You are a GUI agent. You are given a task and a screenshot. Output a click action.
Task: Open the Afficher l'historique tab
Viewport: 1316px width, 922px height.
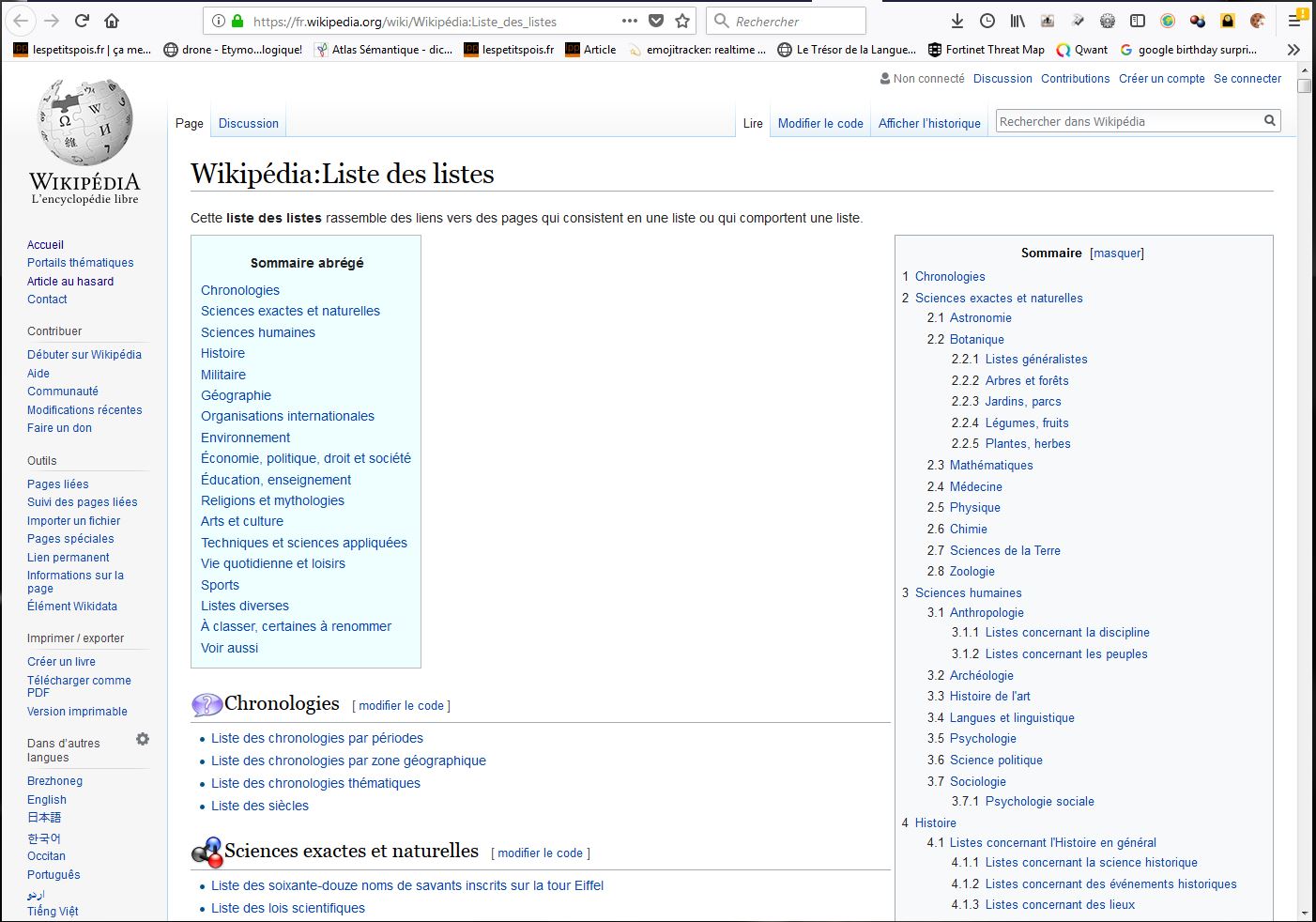tap(929, 124)
